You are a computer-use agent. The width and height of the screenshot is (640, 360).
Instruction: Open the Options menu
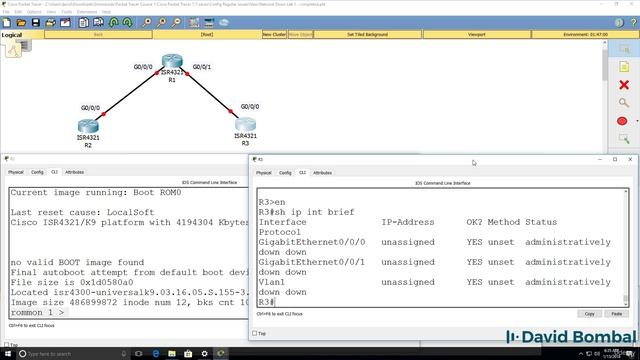[34, 12]
